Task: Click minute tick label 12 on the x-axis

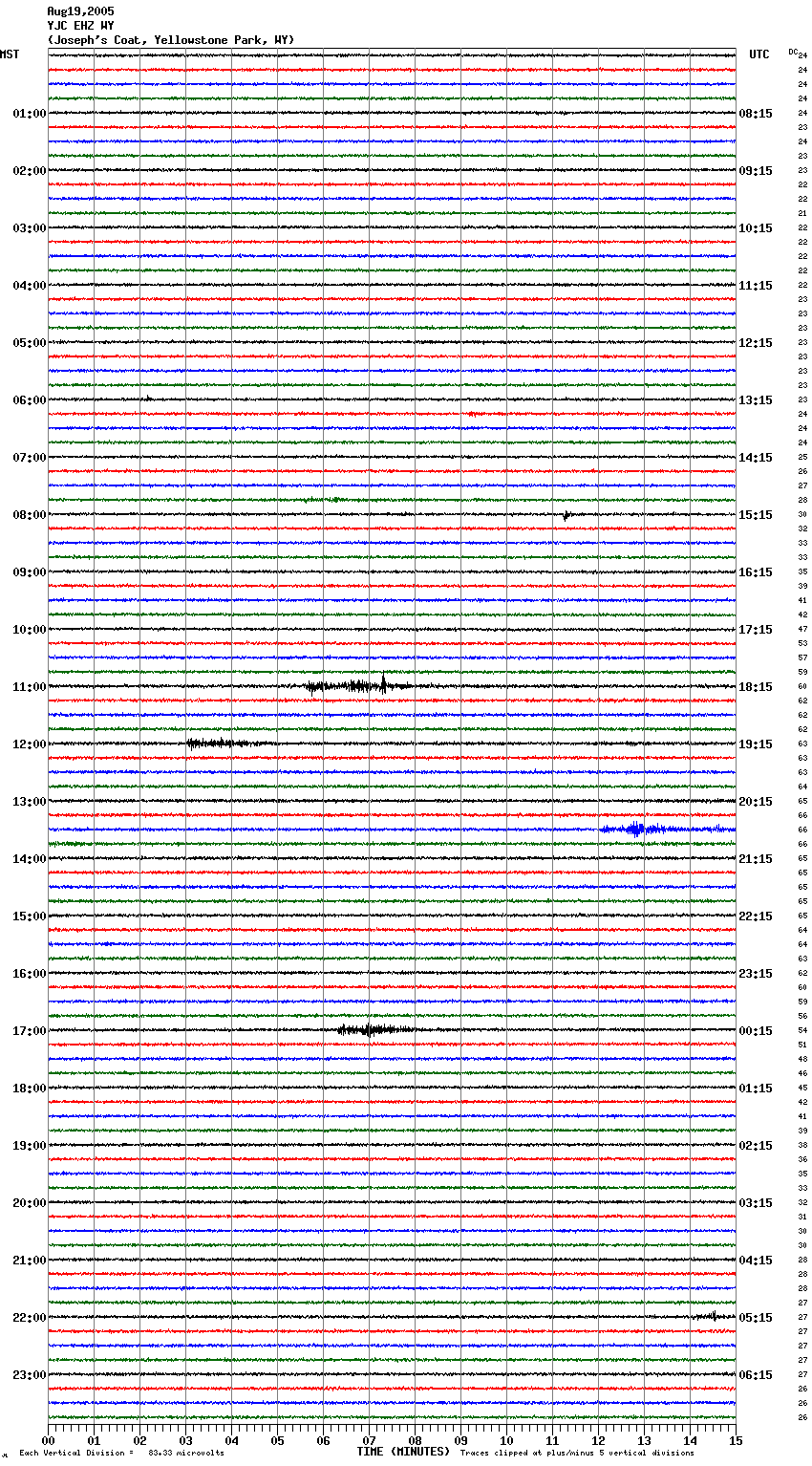Action: point(598,1440)
